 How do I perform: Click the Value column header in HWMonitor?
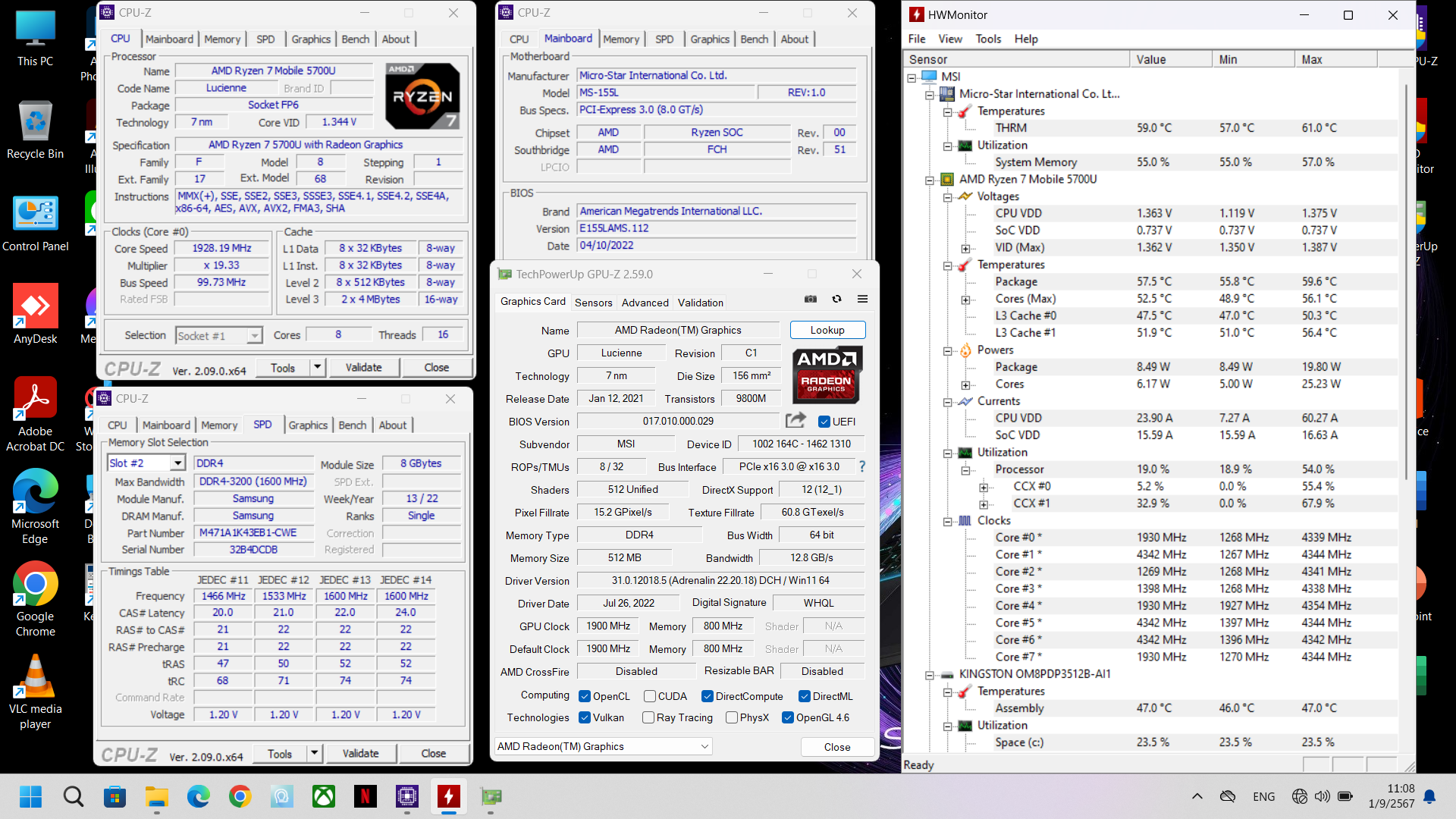tap(1170, 59)
